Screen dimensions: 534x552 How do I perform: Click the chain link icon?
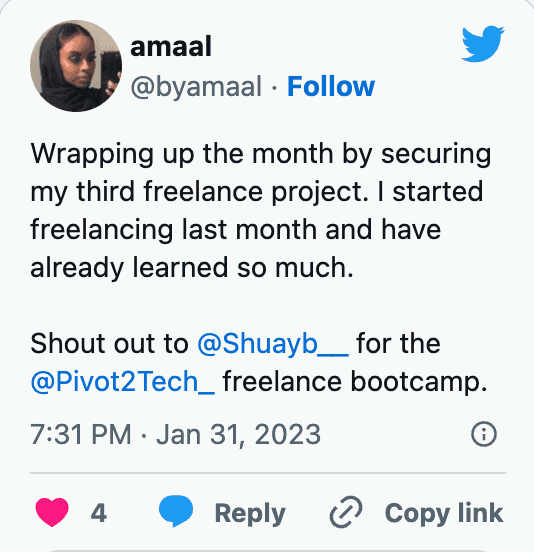(x=346, y=512)
